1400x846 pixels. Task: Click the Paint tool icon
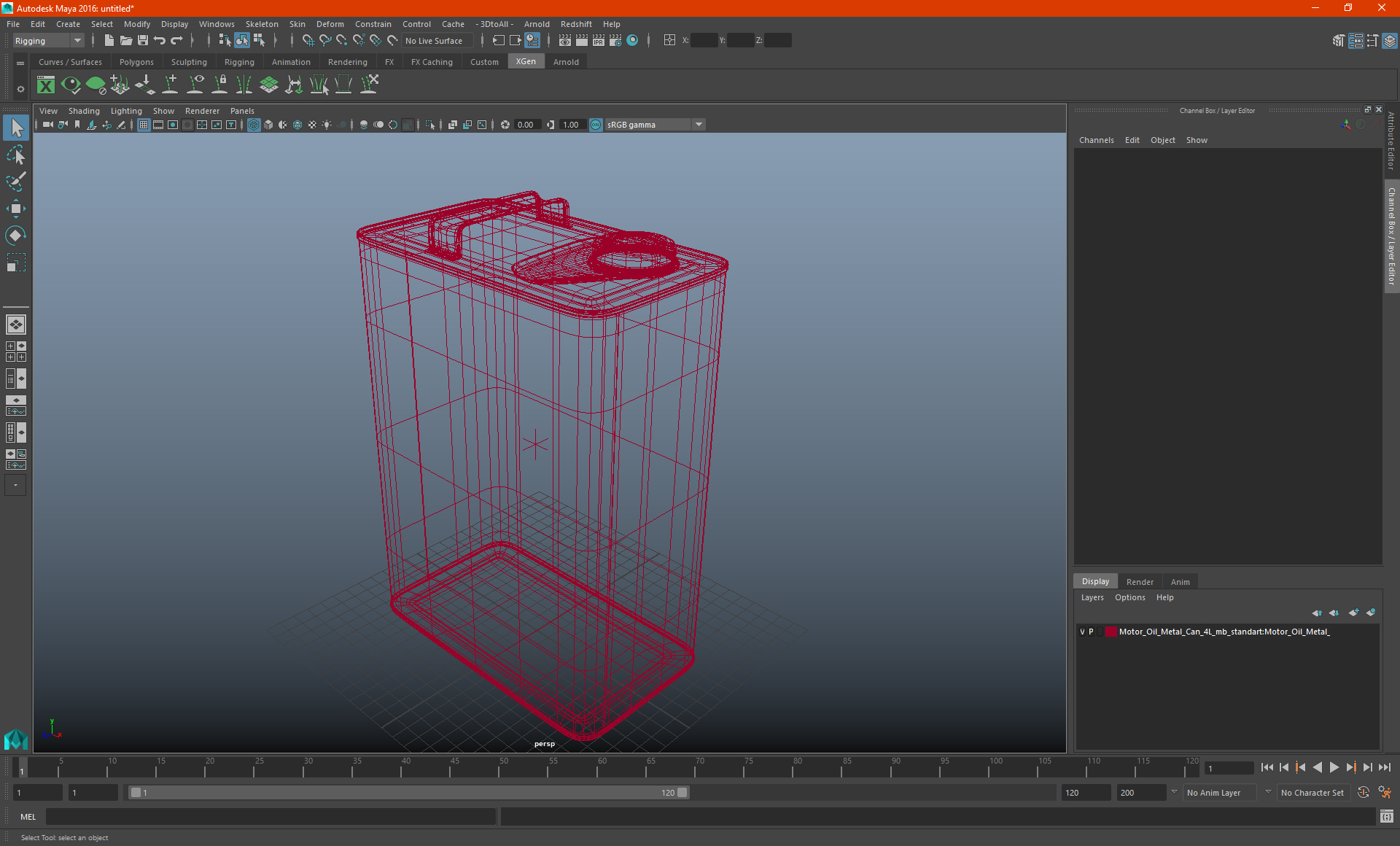15,178
